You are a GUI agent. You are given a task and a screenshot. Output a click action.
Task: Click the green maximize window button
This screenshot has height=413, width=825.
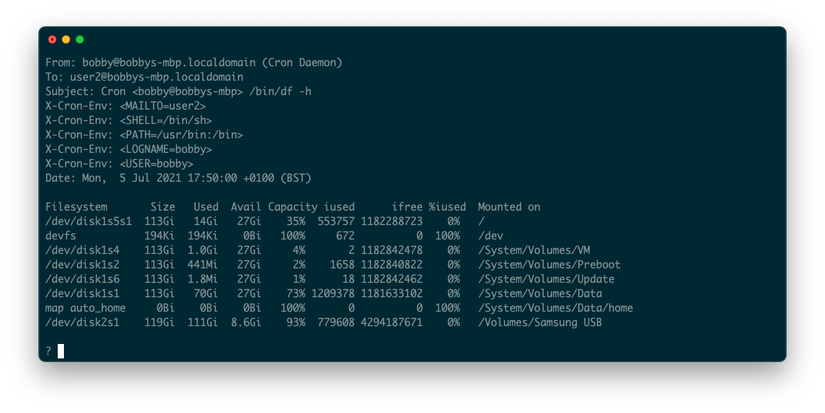coord(79,39)
